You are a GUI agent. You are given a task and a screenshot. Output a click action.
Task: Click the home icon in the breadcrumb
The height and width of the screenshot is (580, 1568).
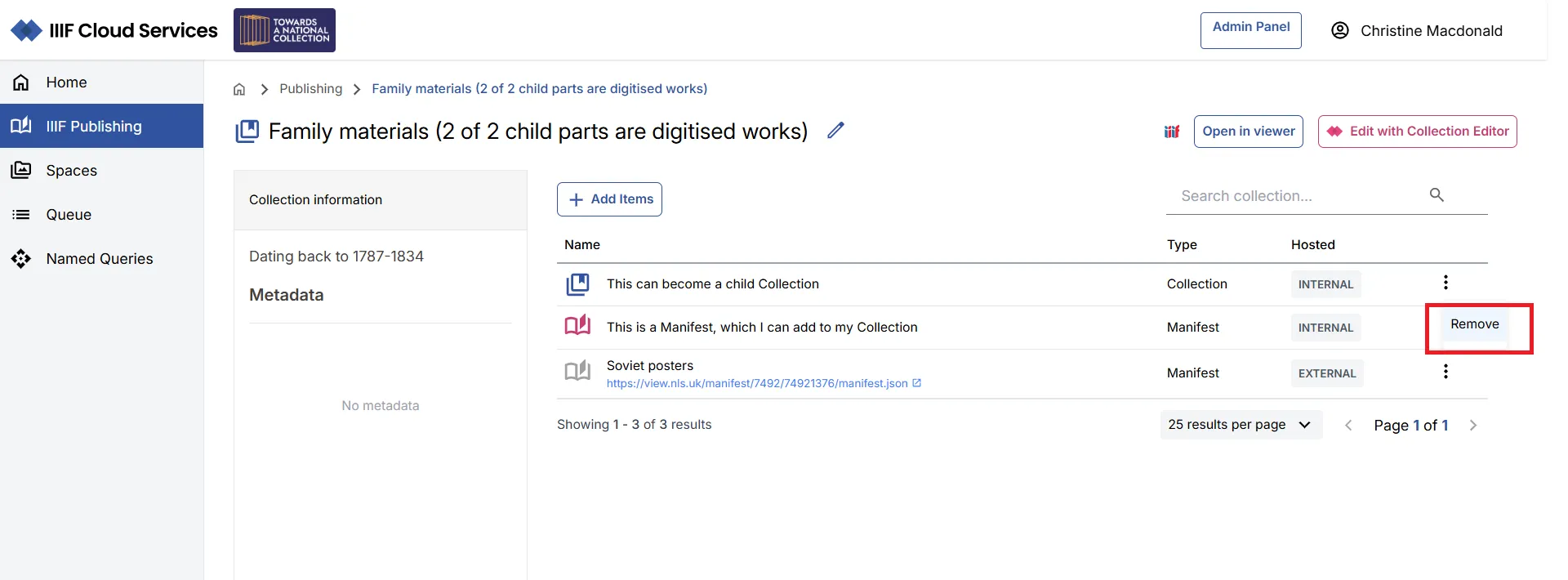pyautogui.click(x=239, y=89)
